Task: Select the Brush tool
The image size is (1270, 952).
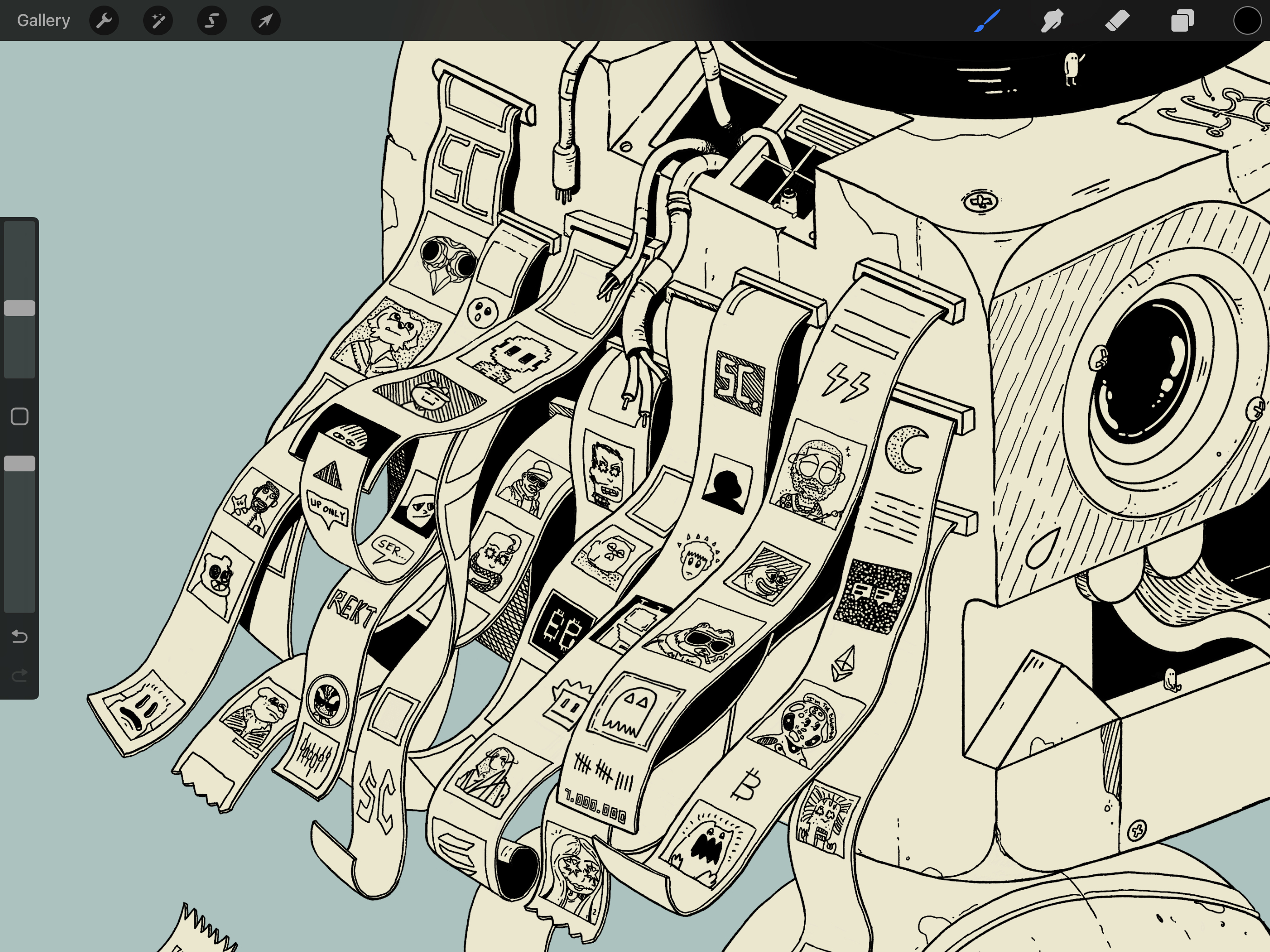Action: (987, 20)
